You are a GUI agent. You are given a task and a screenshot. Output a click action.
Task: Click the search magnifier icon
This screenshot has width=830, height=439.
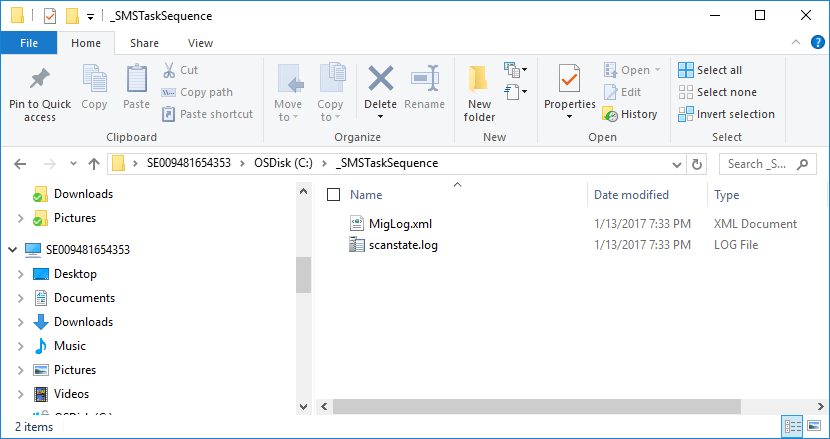coord(802,164)
